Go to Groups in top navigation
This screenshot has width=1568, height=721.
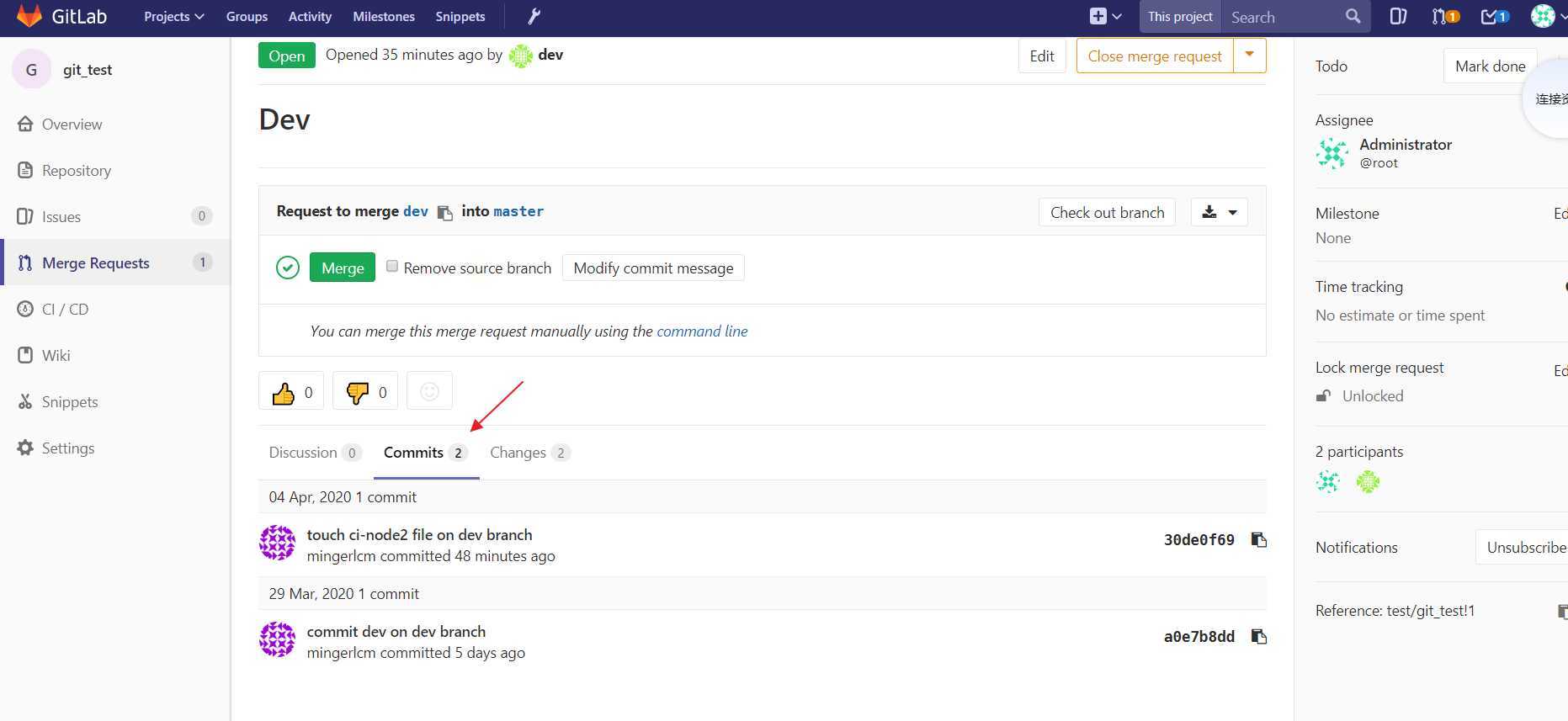(x=247, y=16)
